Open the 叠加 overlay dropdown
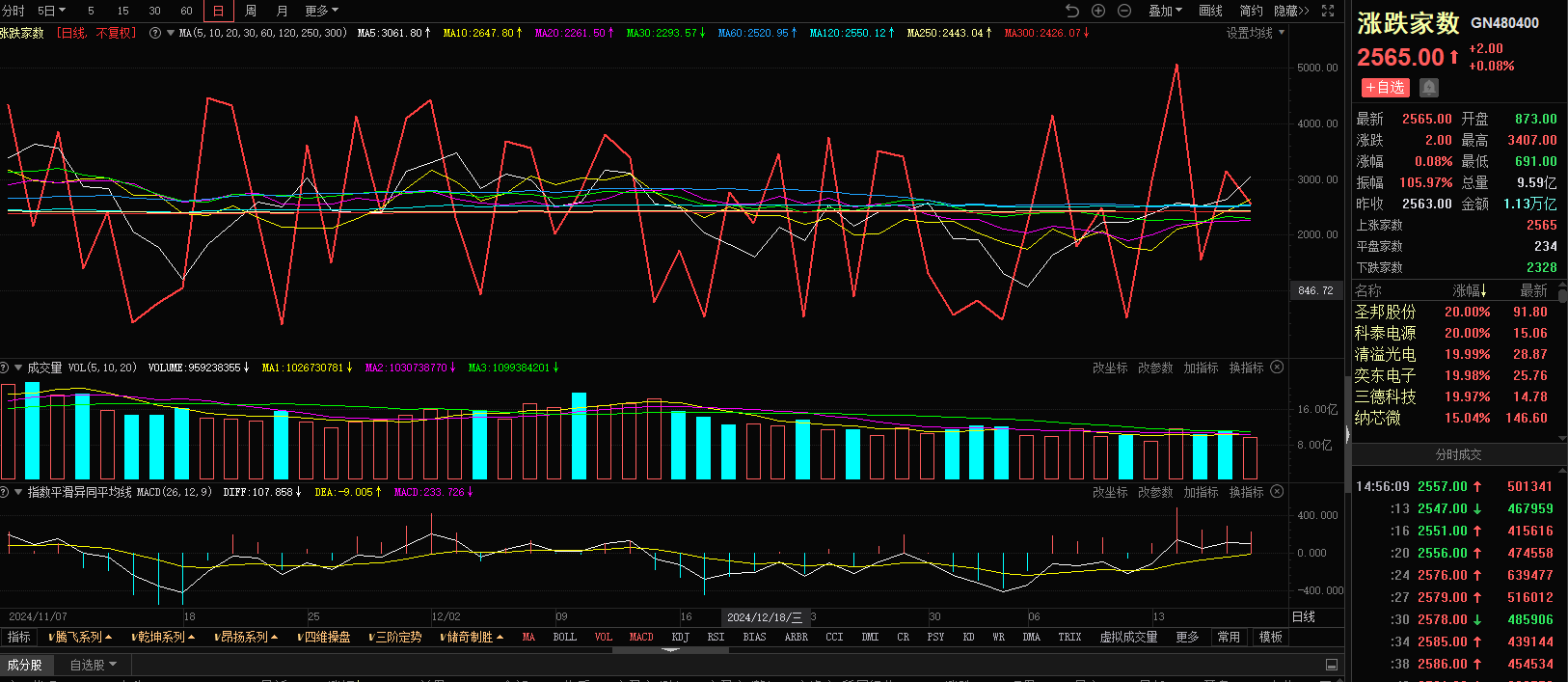Screen dimensions: 1568x682 pyautogui.click(x=1165, y=11)
